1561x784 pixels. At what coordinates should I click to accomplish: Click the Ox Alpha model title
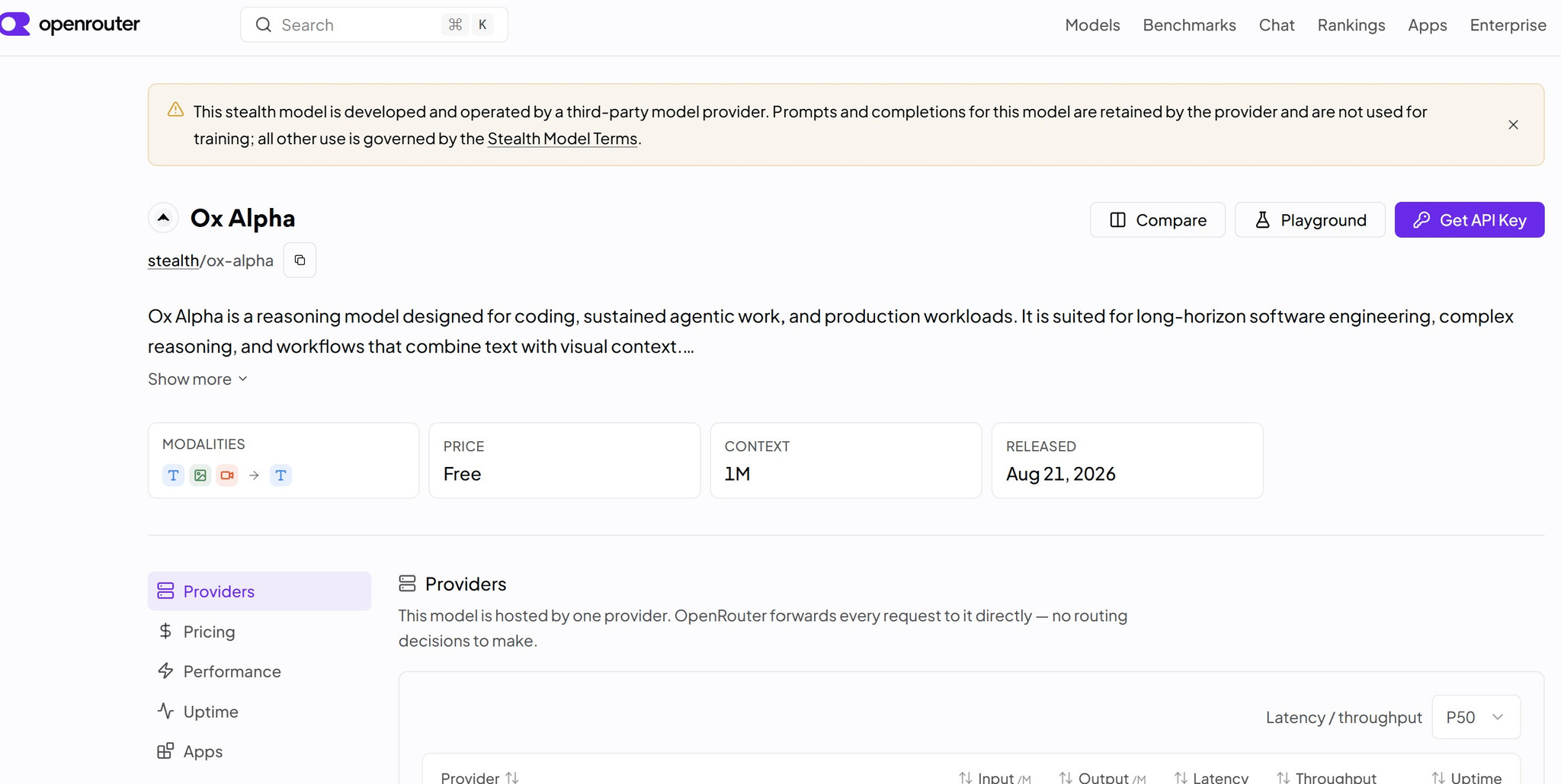(x=242, y=219)
